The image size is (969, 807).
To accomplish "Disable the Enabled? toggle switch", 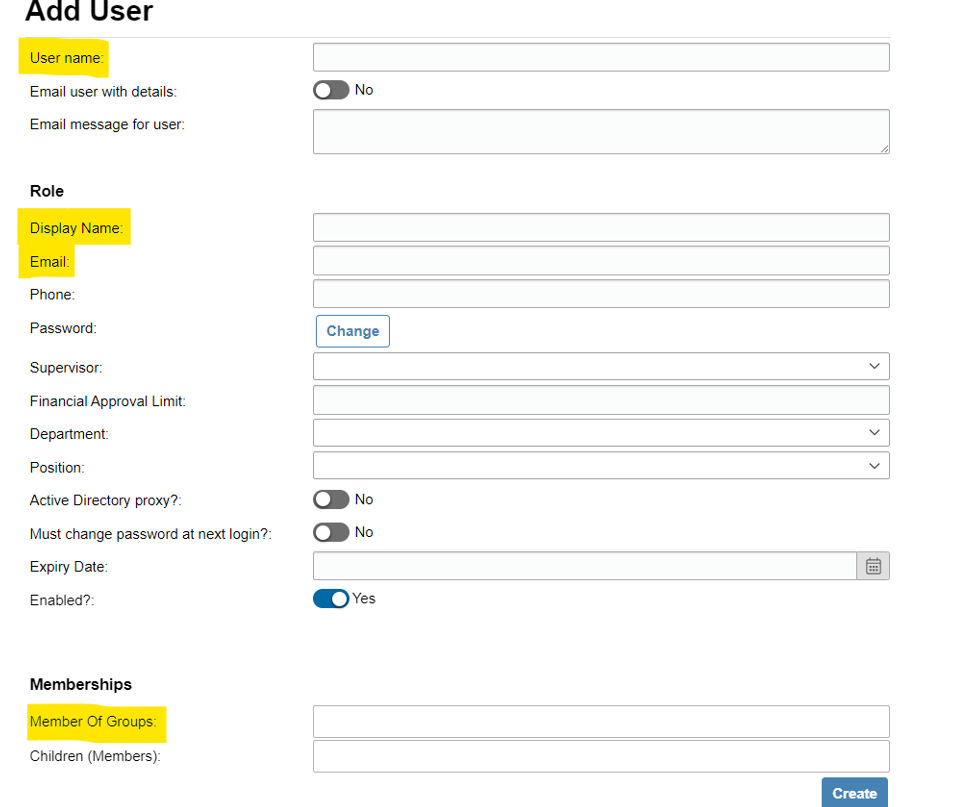I will pyautogui.click(x=331, y=599).
